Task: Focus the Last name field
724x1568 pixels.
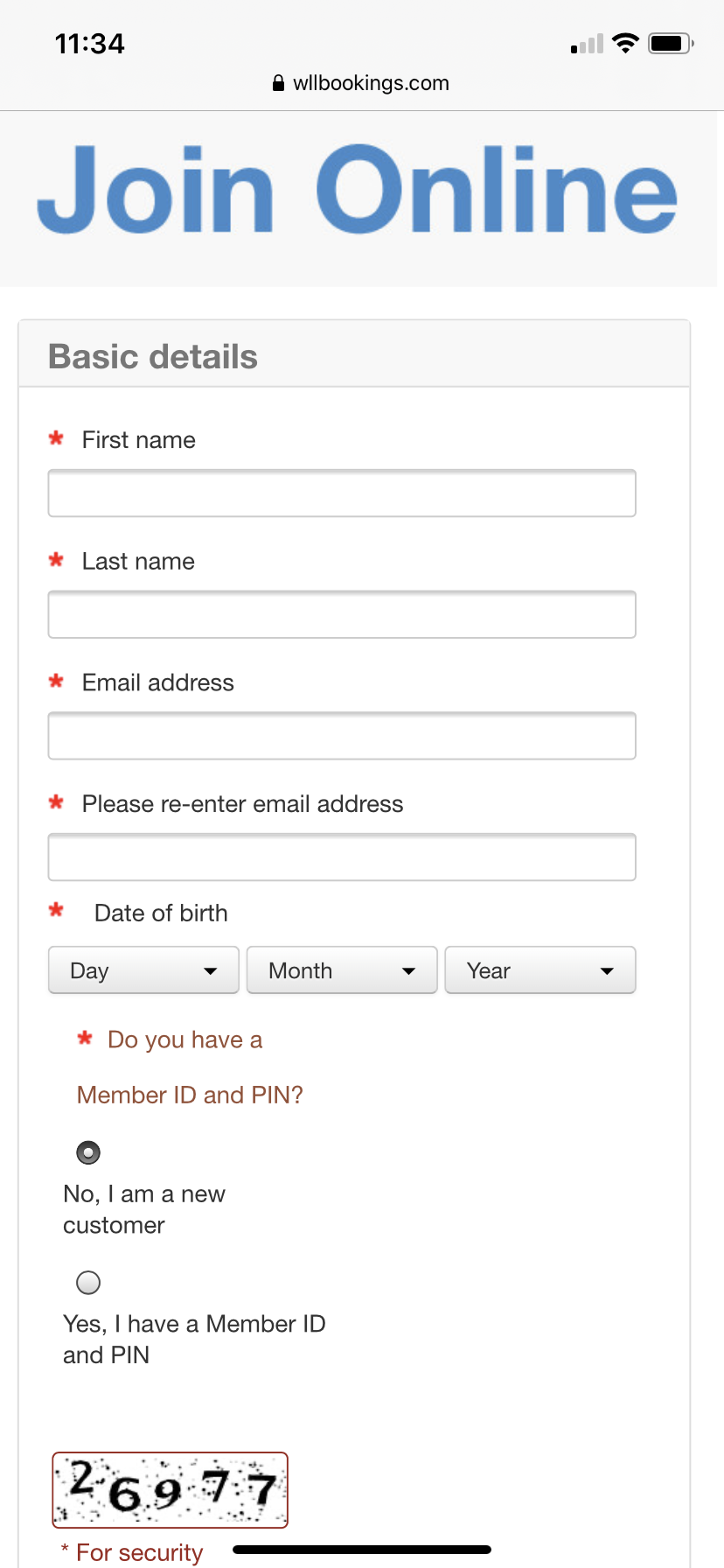Action: [342, 614]
